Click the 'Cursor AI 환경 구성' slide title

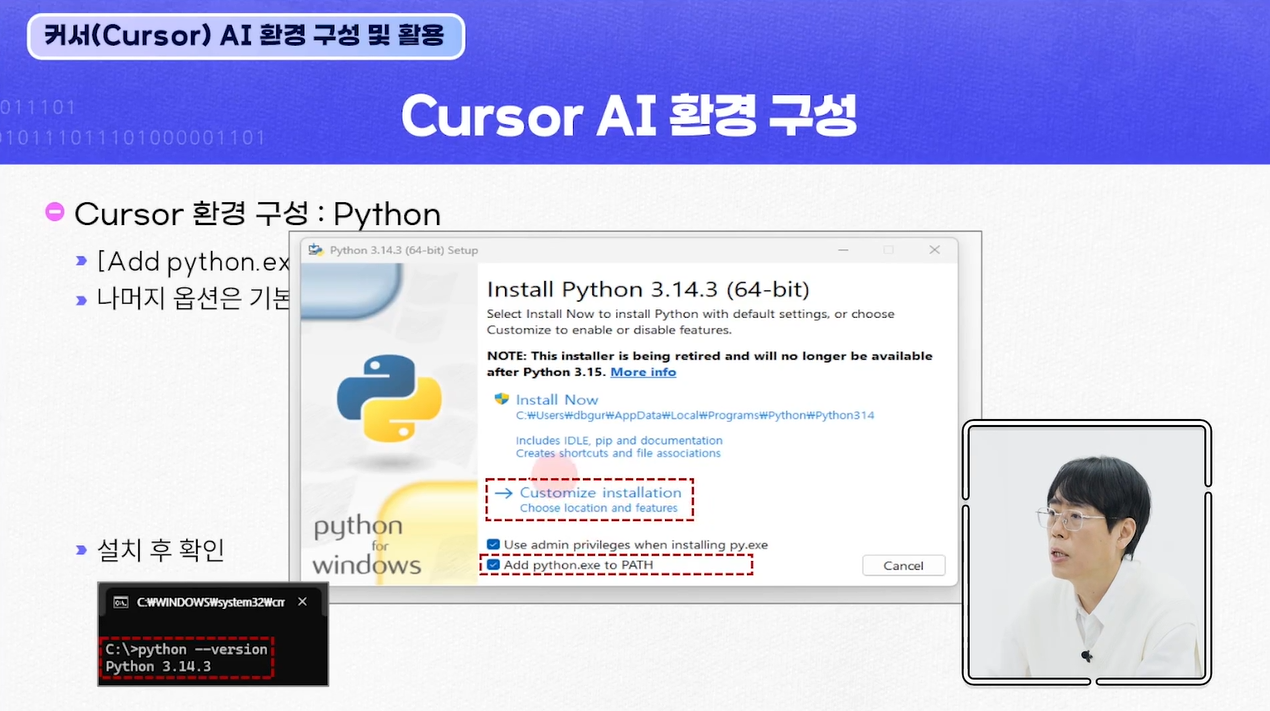[629, 117]
